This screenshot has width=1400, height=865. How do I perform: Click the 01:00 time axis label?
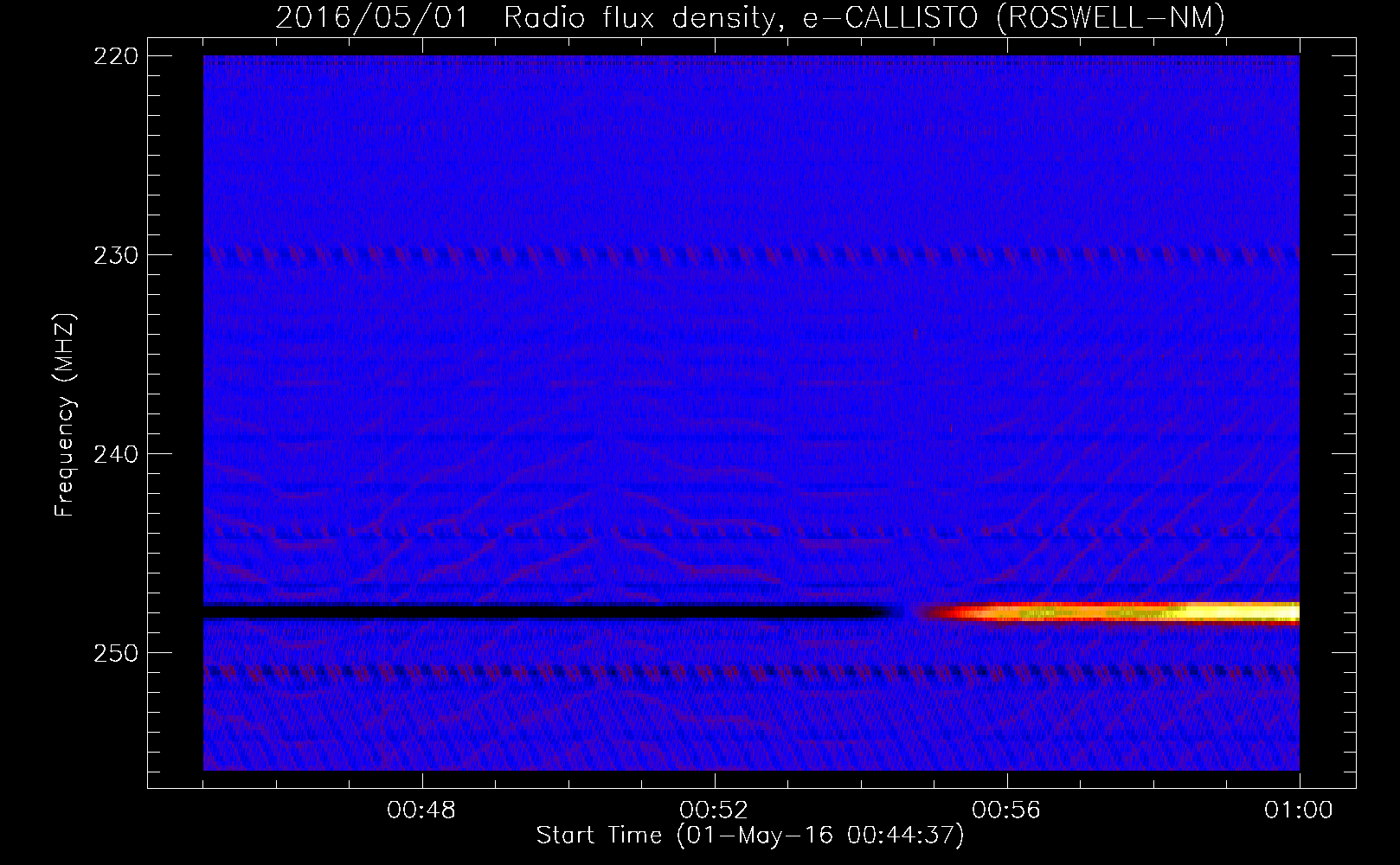(x=1298, y=811)
